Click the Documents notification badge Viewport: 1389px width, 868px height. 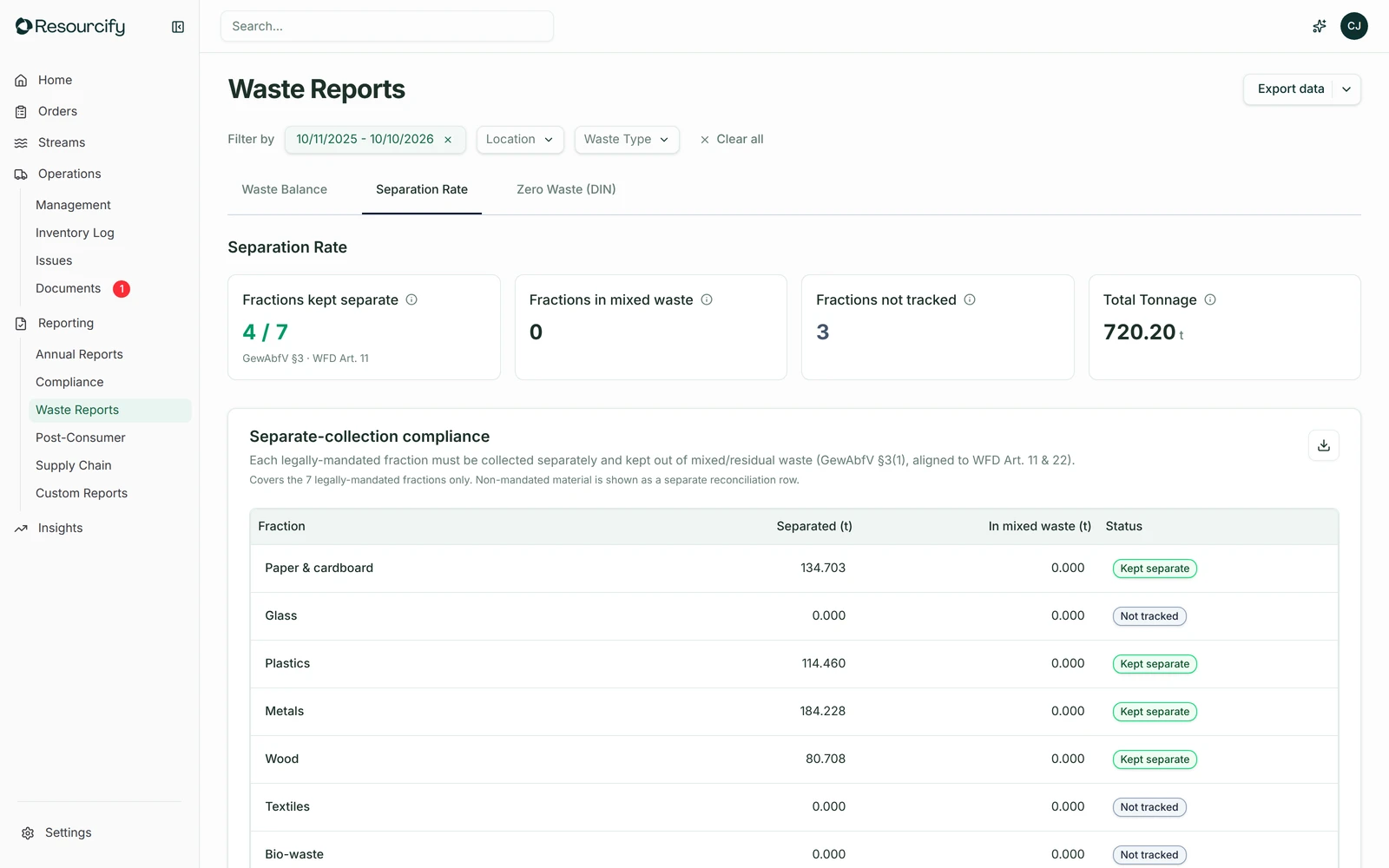tap(122, 289)
